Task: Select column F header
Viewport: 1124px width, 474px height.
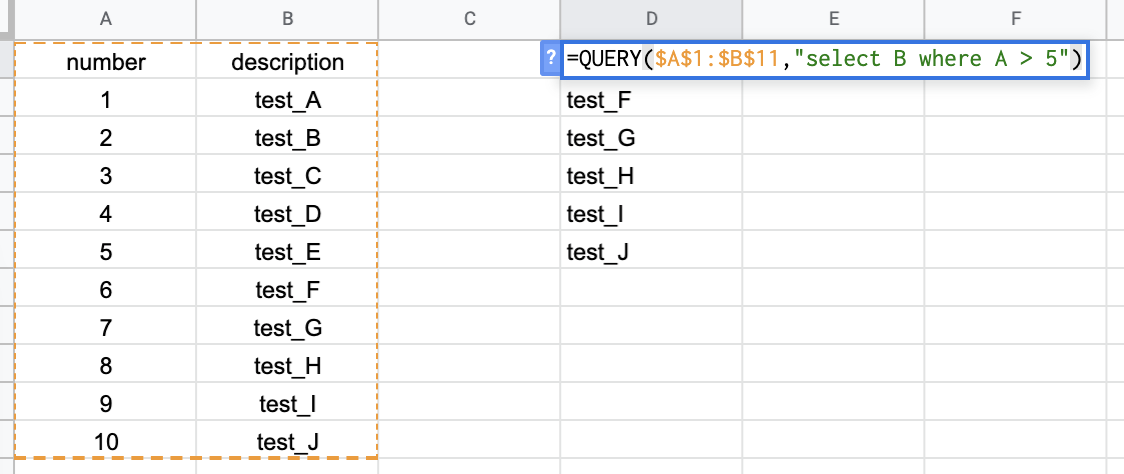Action: (1016, 19)
